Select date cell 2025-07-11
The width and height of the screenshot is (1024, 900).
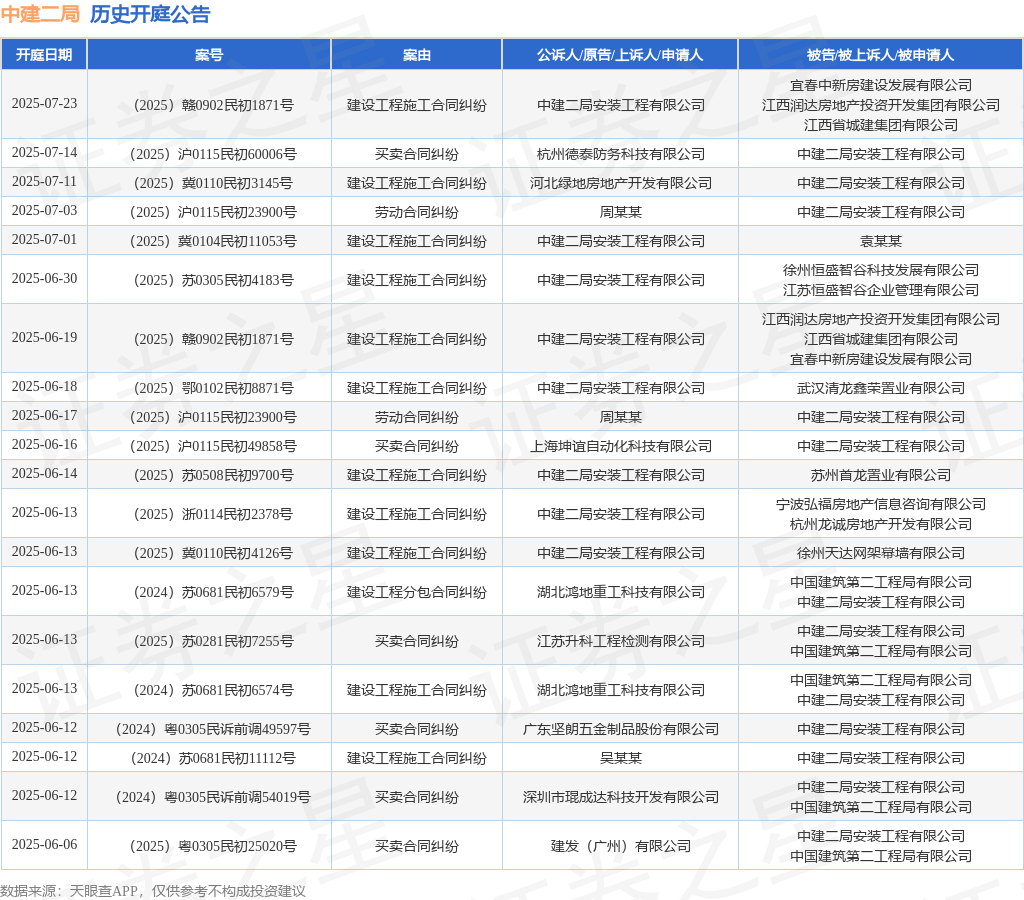point(44,181)
